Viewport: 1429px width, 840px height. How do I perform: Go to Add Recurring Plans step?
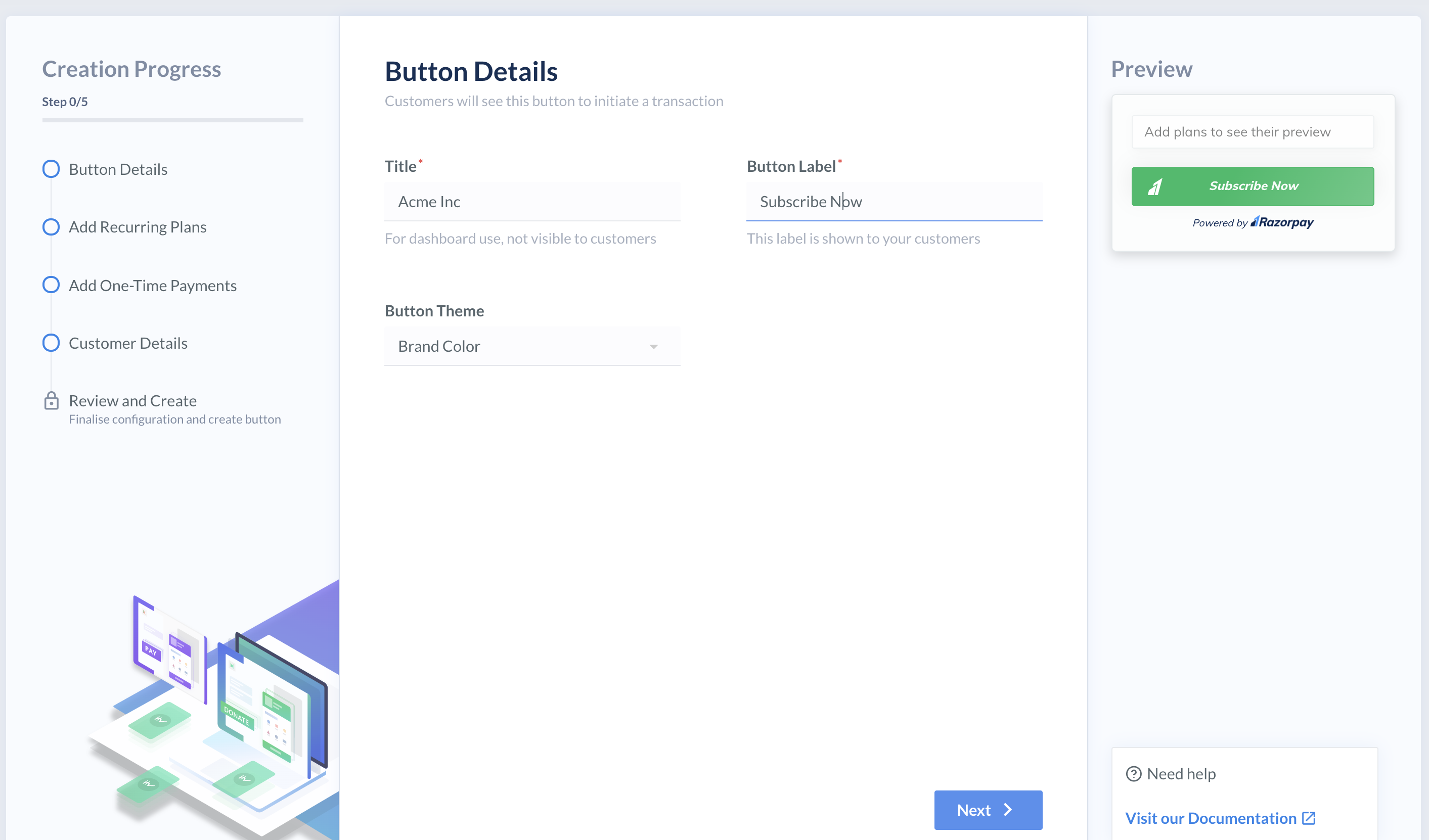point(138,227)
